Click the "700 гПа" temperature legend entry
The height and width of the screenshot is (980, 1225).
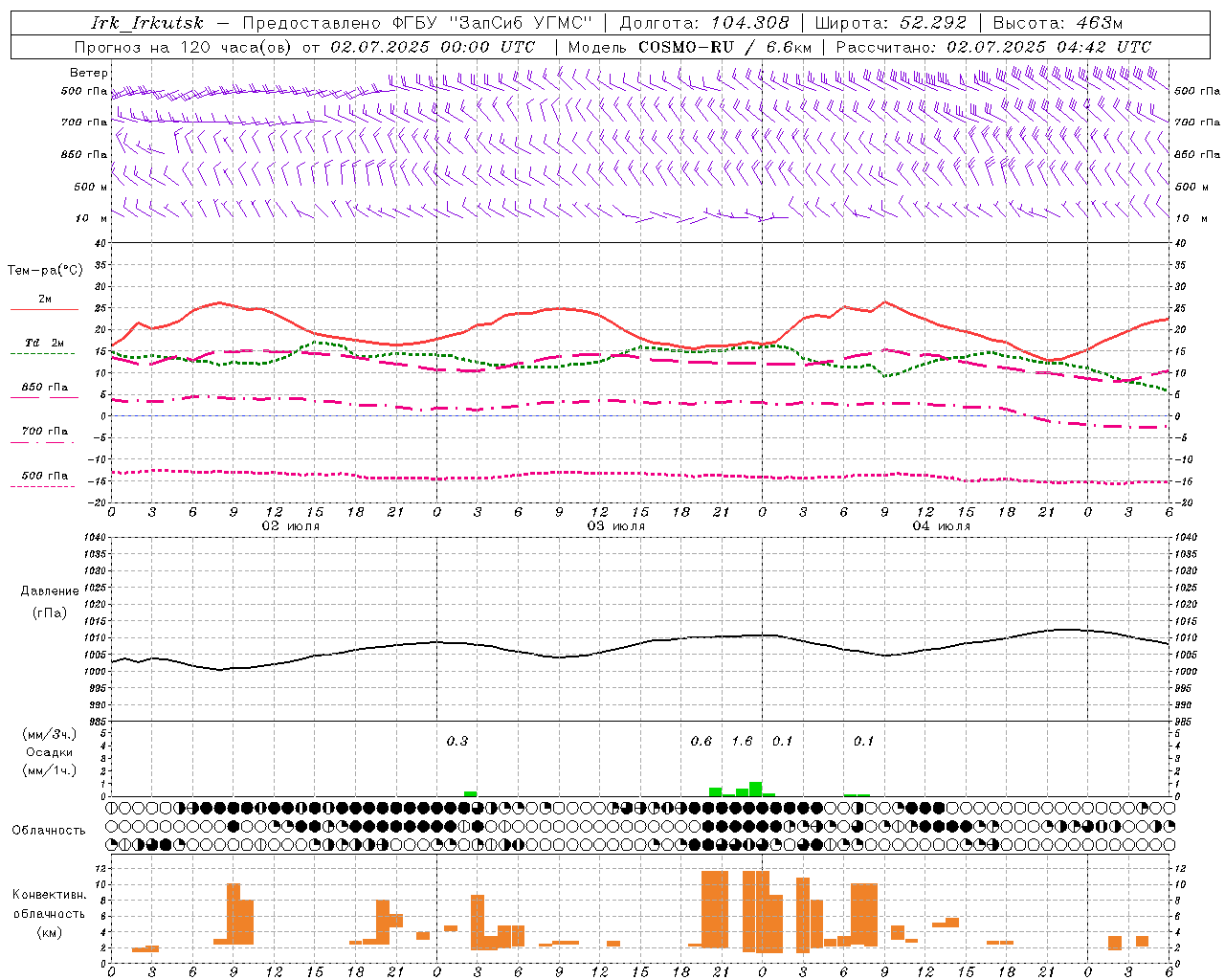pos(44,432)
